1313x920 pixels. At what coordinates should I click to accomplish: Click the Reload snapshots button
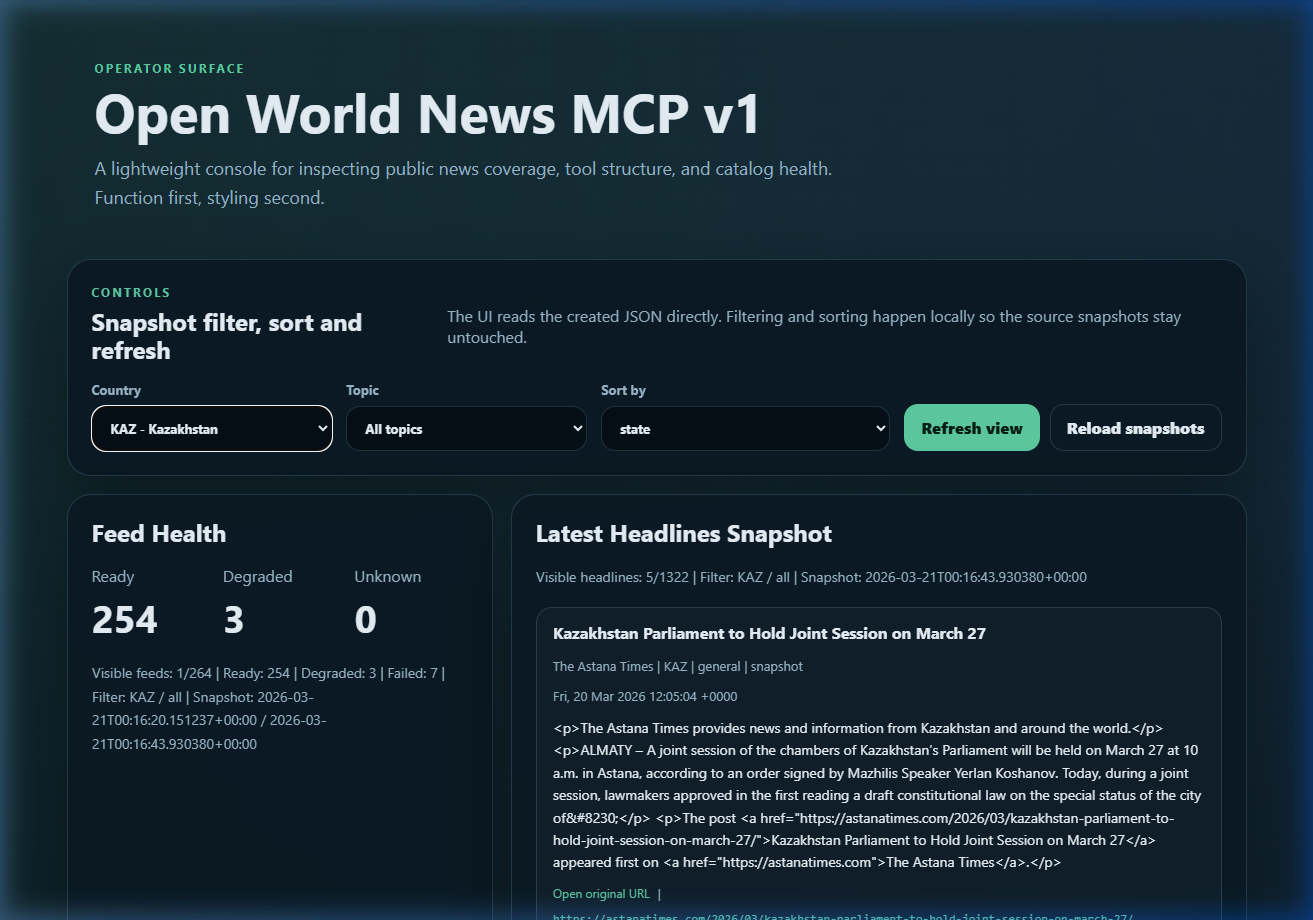coord(1136,428)
